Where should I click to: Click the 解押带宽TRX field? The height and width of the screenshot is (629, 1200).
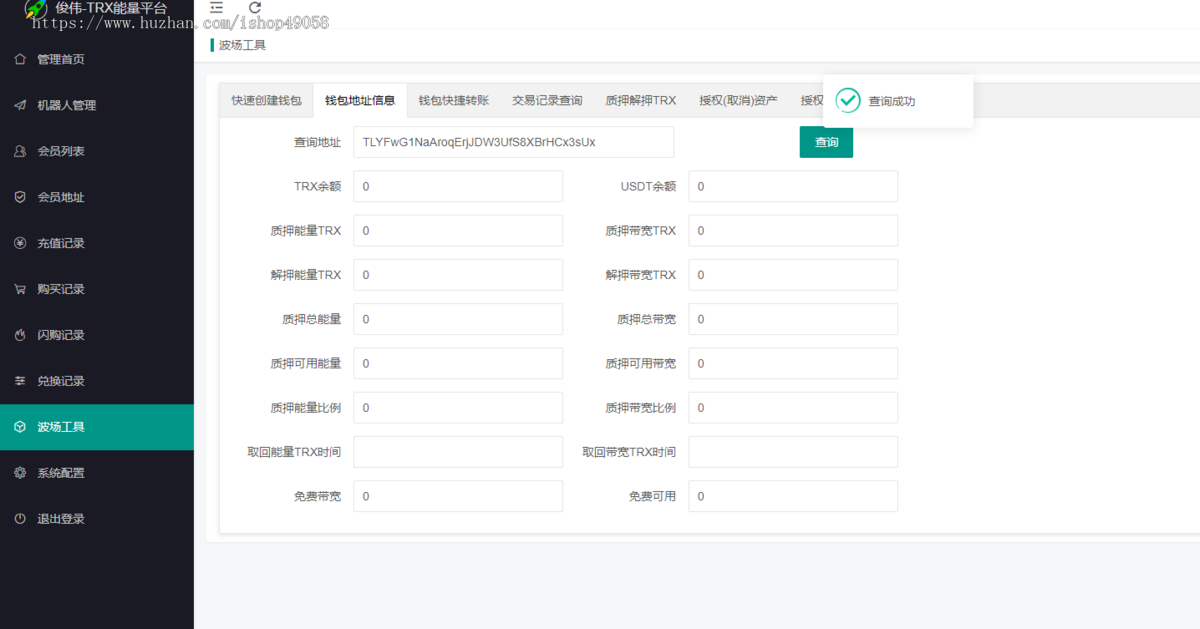coord(793,275)
